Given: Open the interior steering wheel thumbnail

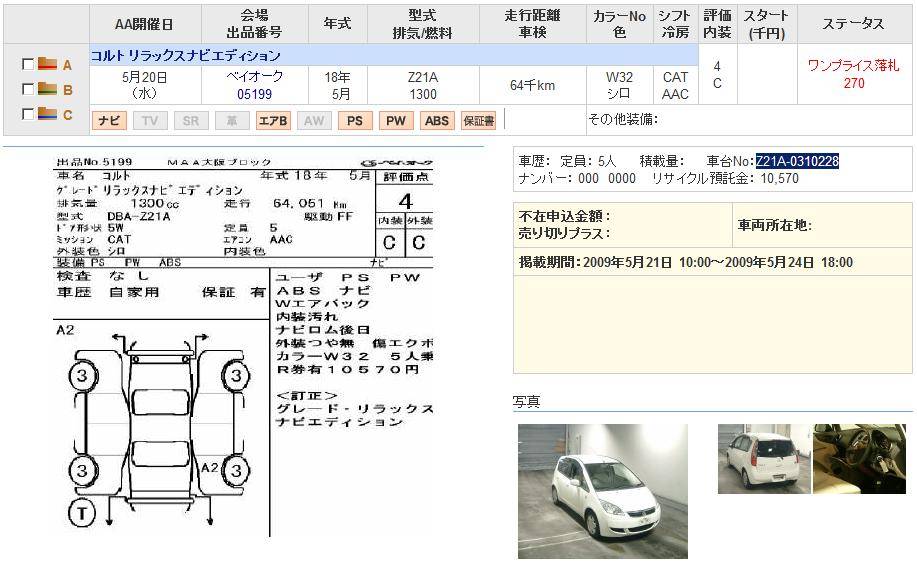Looking at the screenshot, I should [860, 459].
